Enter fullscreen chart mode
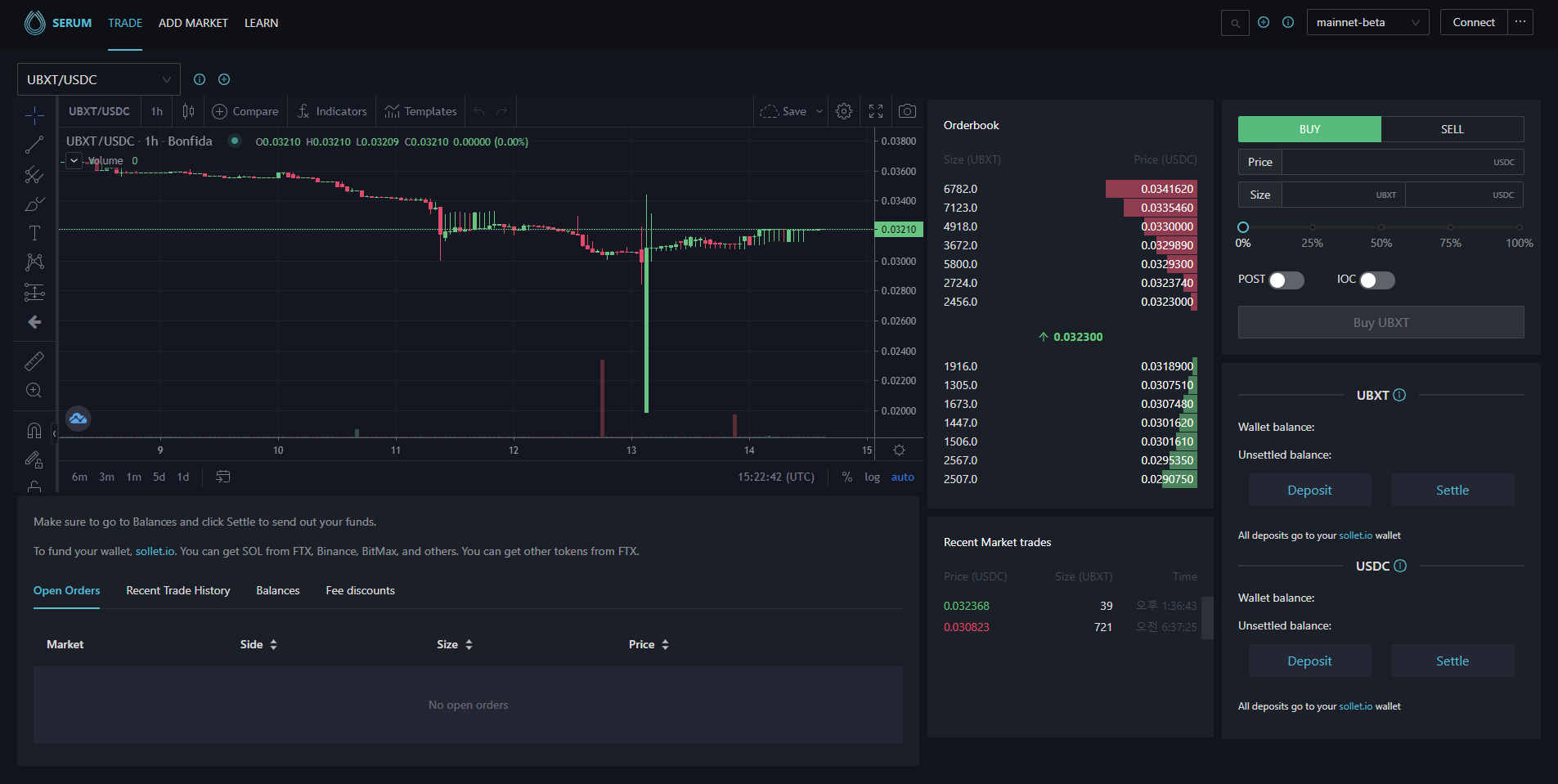The image size is (1558, 784). coord(876,111)
